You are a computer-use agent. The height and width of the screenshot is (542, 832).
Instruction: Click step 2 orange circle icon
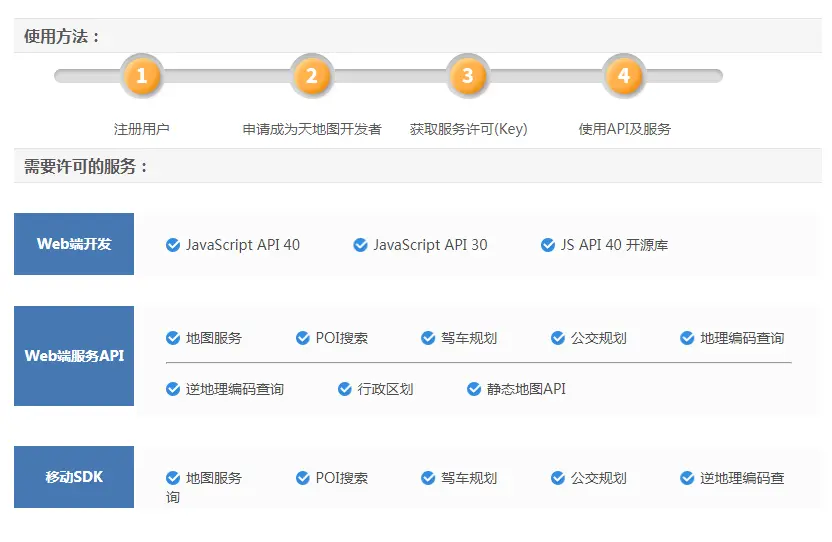[311, 76]
